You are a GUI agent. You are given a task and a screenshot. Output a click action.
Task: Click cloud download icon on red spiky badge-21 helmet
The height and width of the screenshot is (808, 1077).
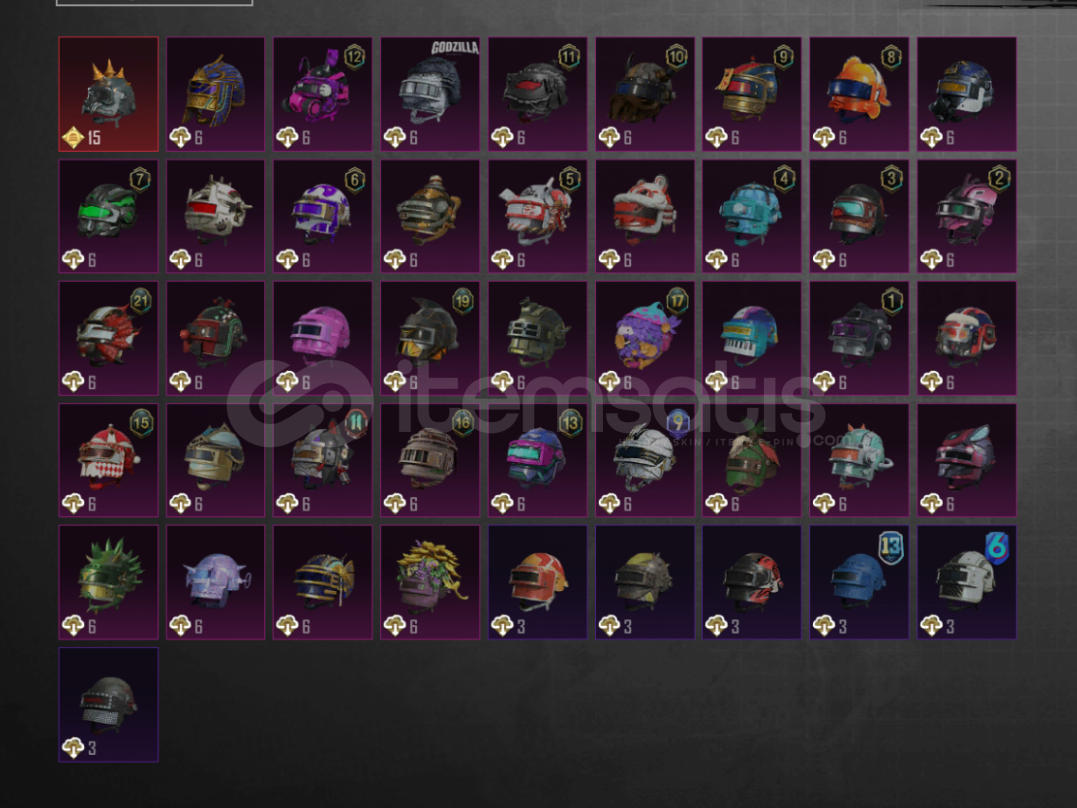tap(73, 381)
